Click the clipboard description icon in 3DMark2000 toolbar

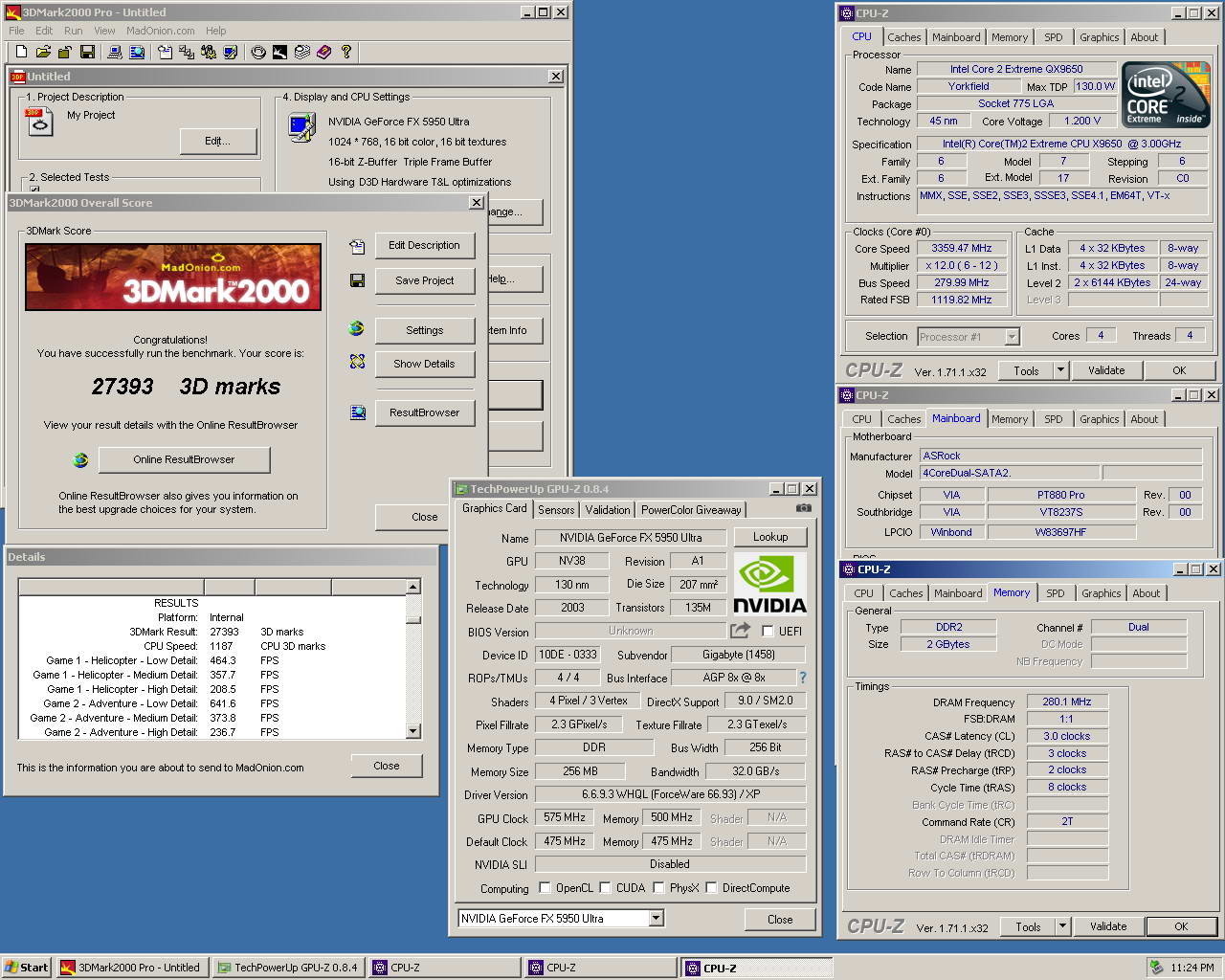coord(166,52)
